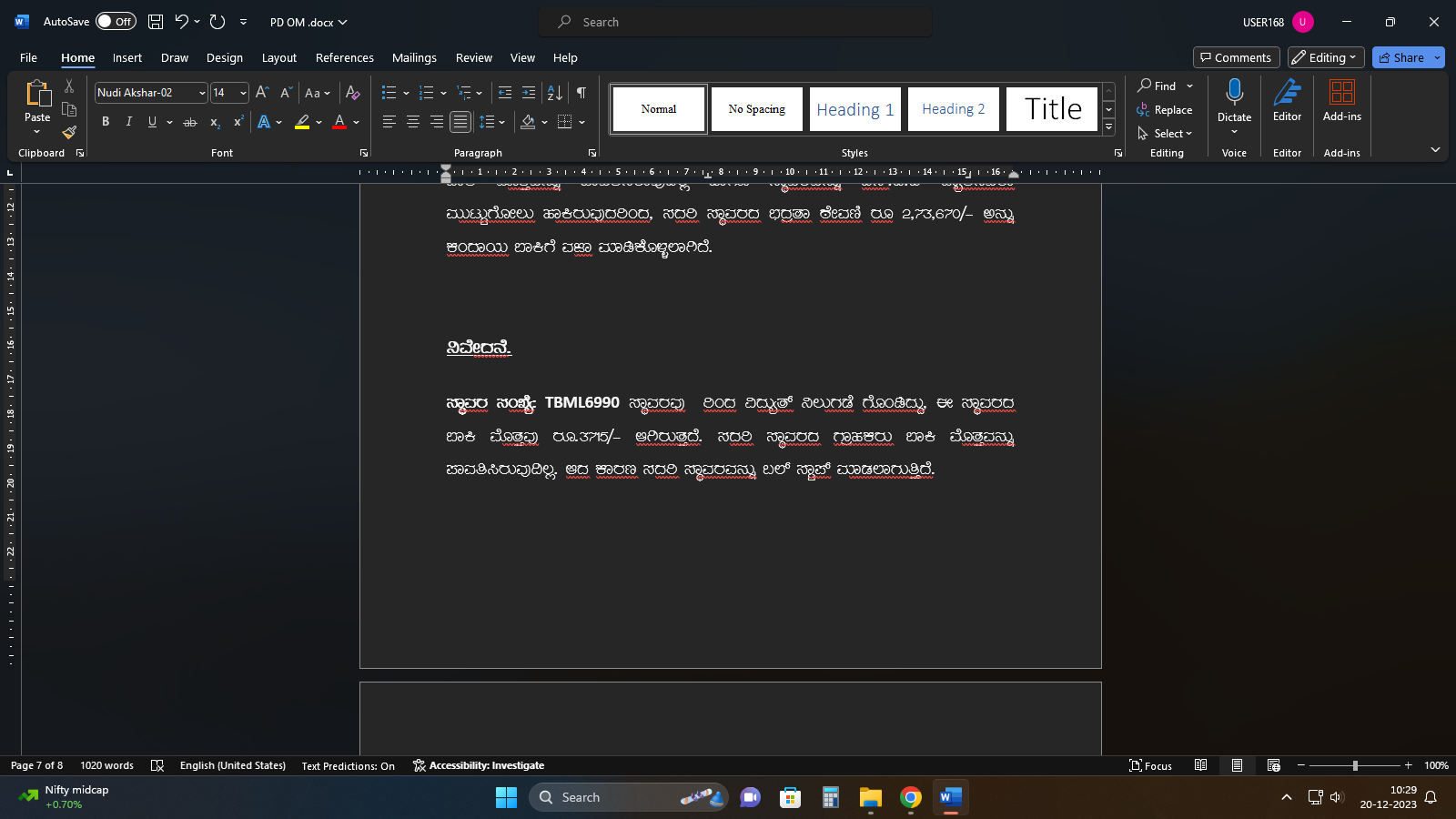1456x819 pixels.
Task: Toggle Italic formatting
Action: coord(129,122)
